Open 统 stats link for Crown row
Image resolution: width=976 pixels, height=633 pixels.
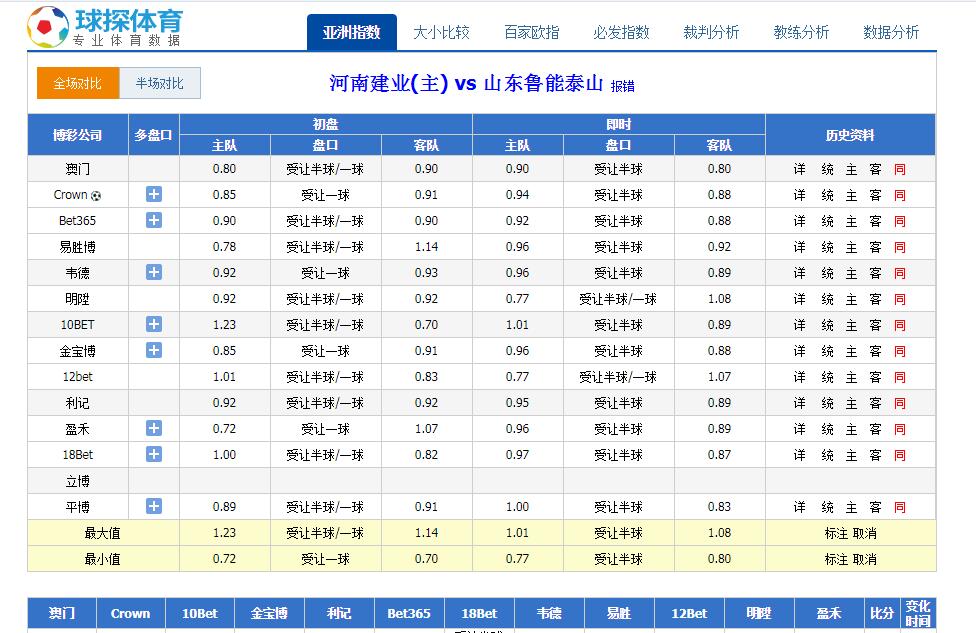click(827, 195)
